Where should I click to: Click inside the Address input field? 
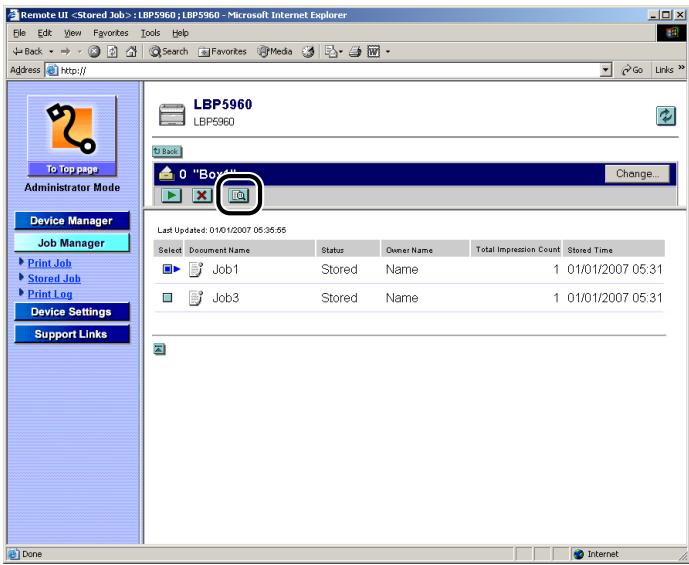click(323, 70)
